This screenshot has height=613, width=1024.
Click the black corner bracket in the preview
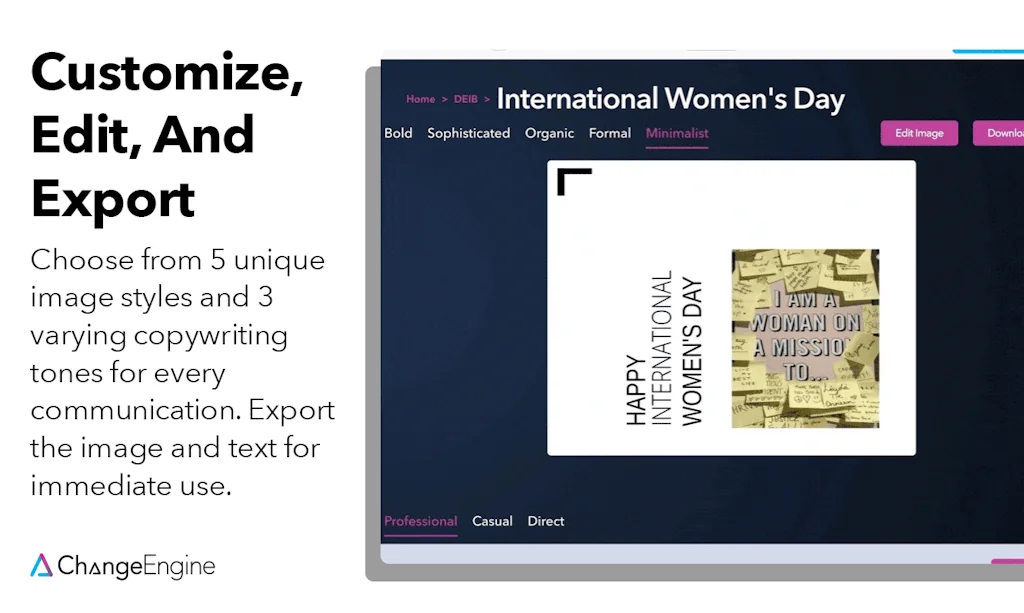573,181
